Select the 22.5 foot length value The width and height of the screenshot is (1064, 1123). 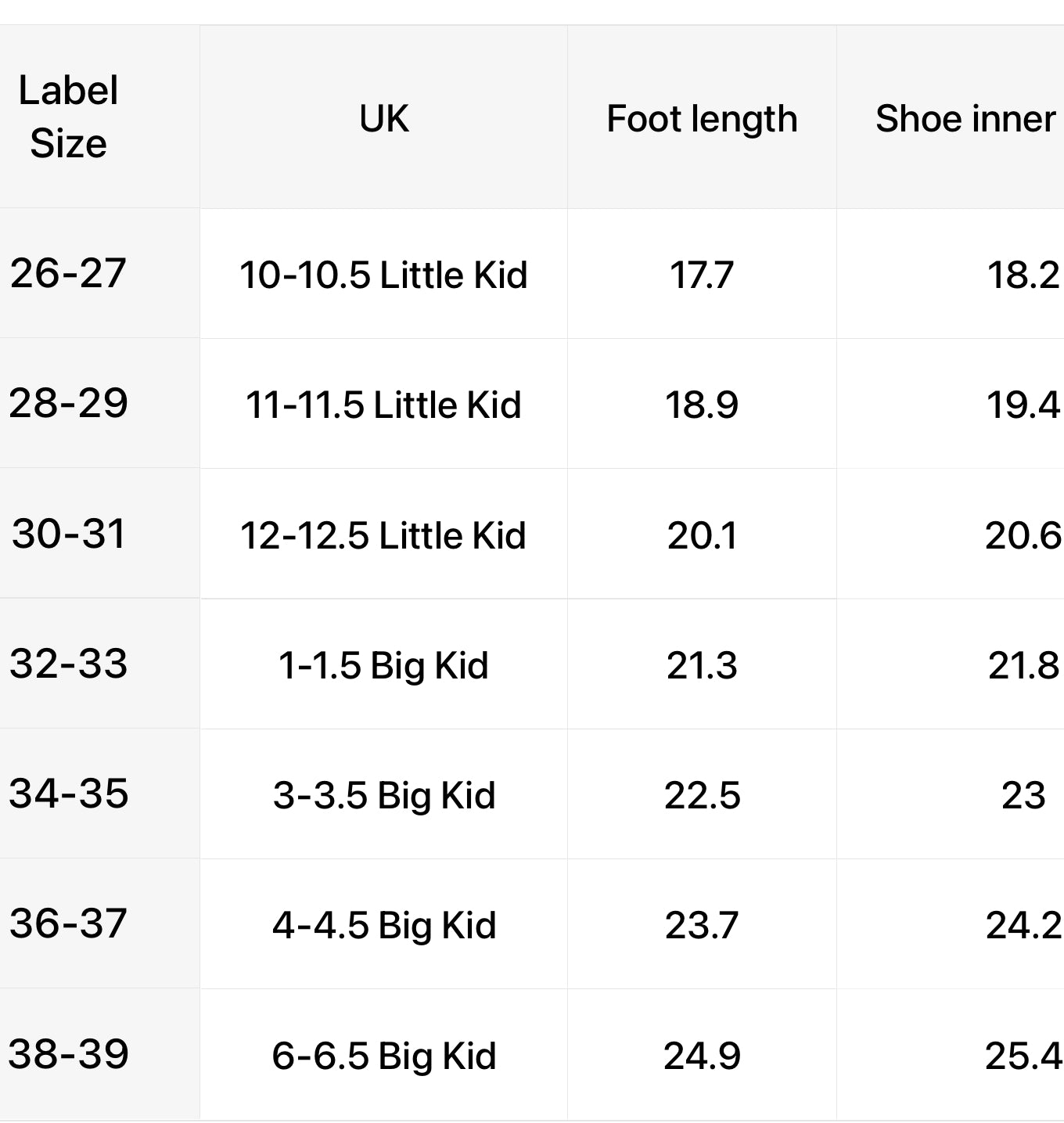click(x=702, y=796)
